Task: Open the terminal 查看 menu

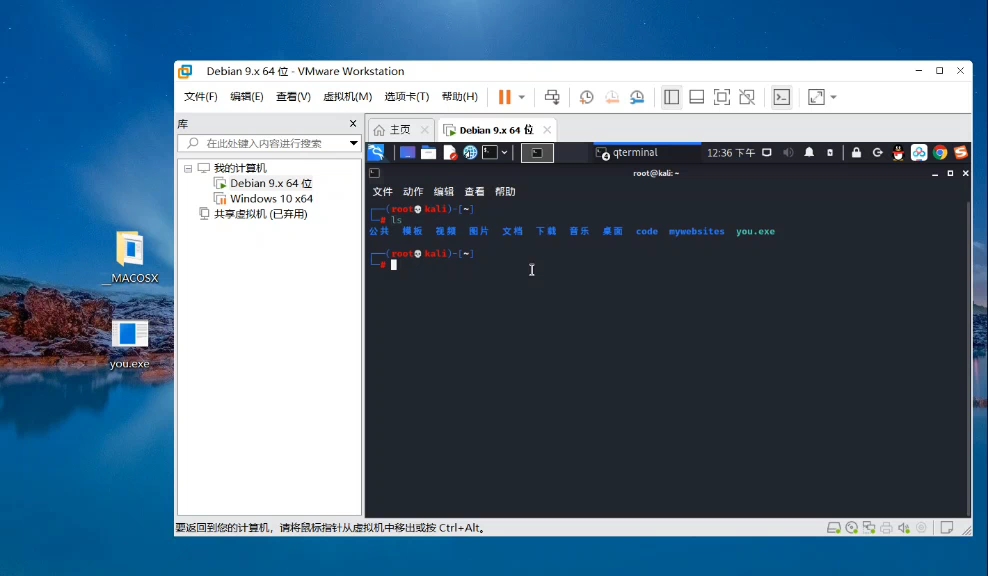Action: click(474, 192)
